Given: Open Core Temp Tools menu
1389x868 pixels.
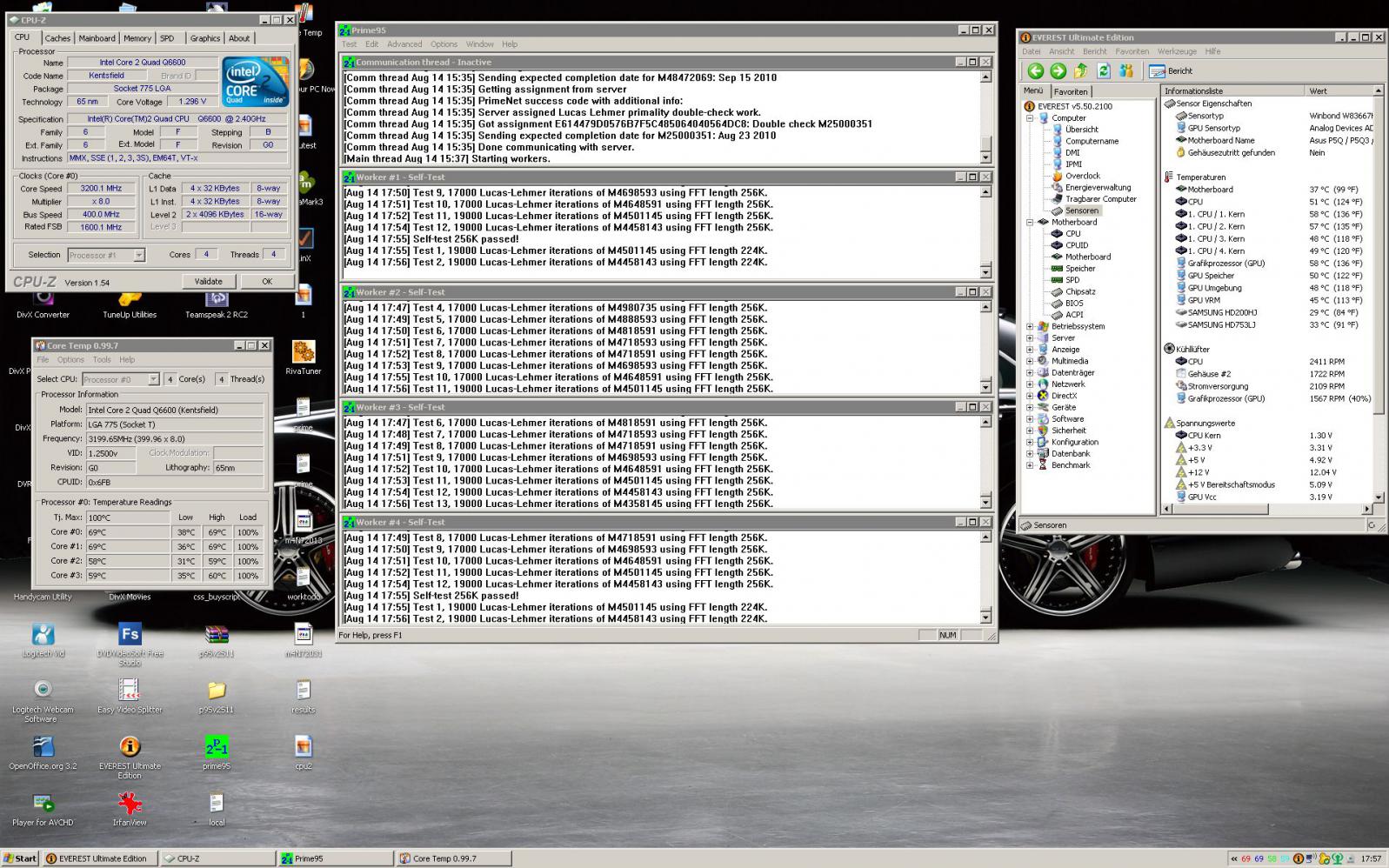Looking at the screenshot, I should pos(102,359).
